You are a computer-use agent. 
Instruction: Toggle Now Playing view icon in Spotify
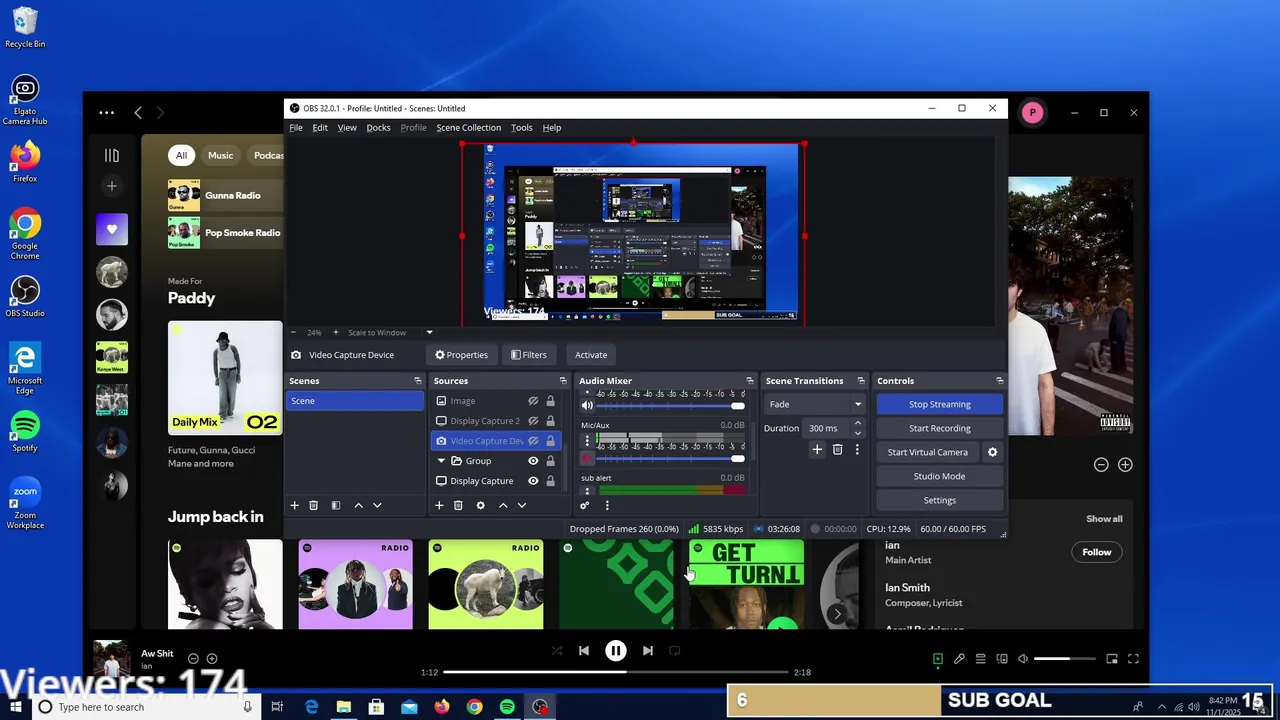tap(937, 659)
